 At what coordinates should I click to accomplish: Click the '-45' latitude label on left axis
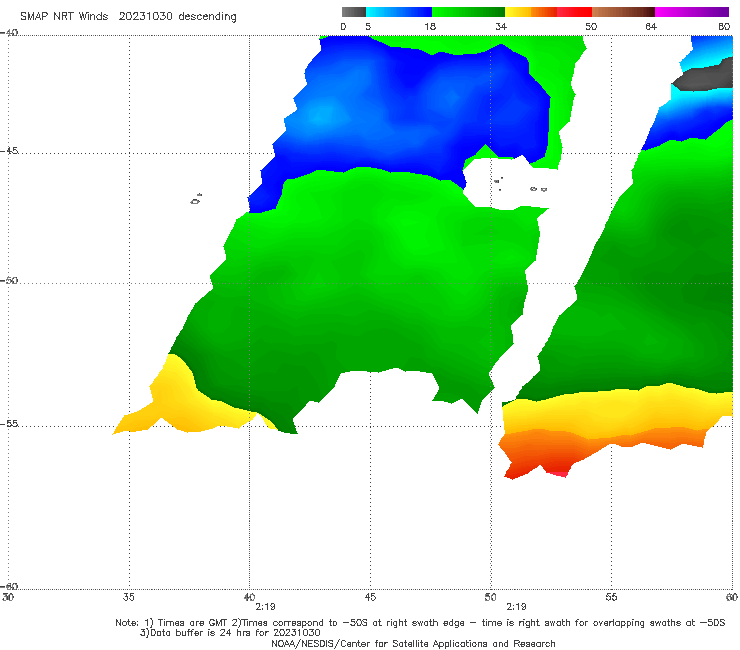[x=9, y=151]
